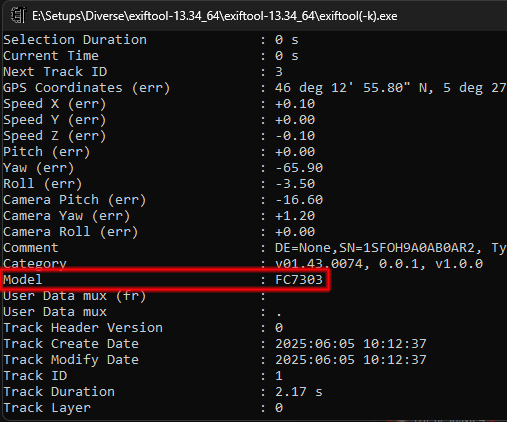
Task: Click the User Data mux (fr) label
Action: pos(75,296)
